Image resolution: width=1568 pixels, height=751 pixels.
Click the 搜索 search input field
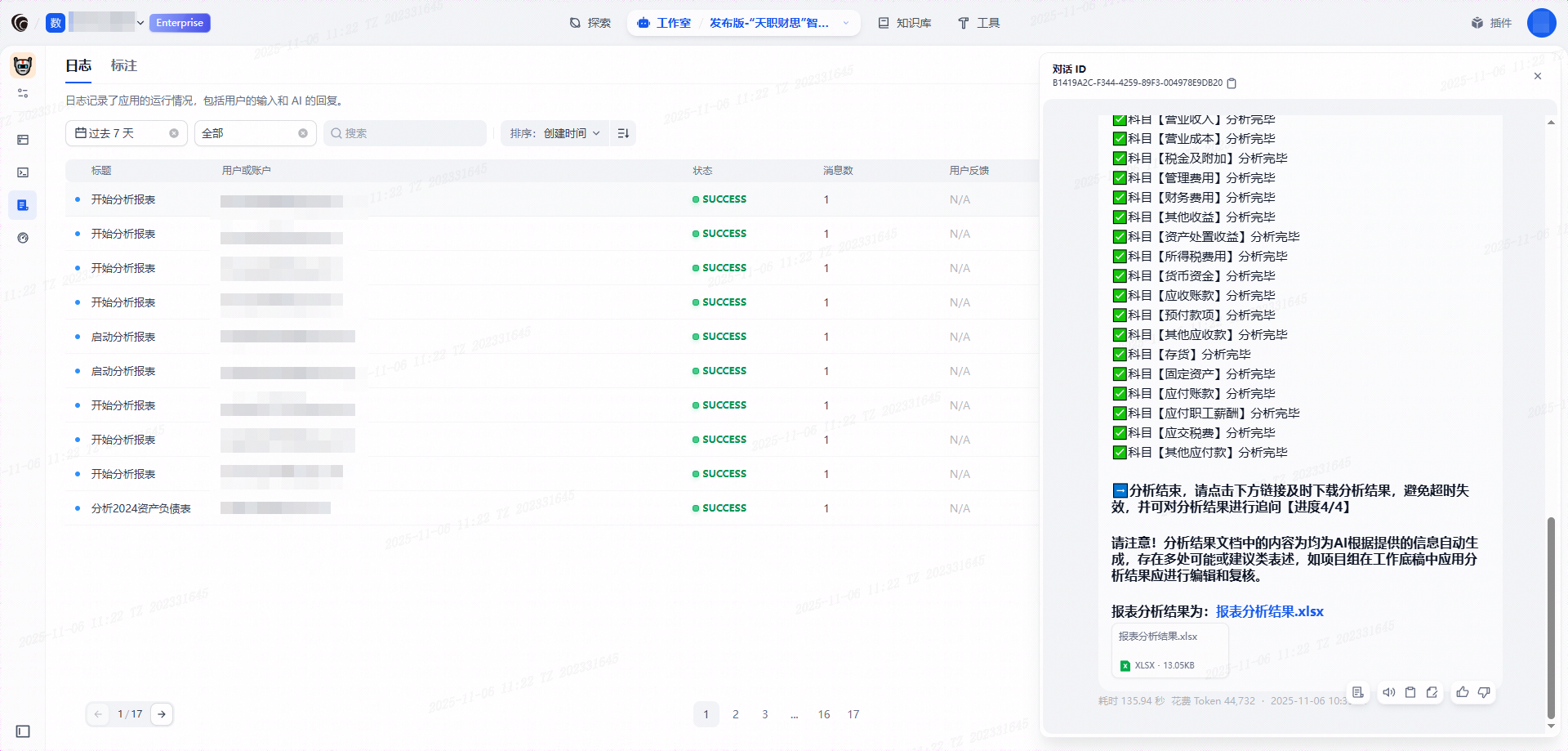click(x=404, y=132)
